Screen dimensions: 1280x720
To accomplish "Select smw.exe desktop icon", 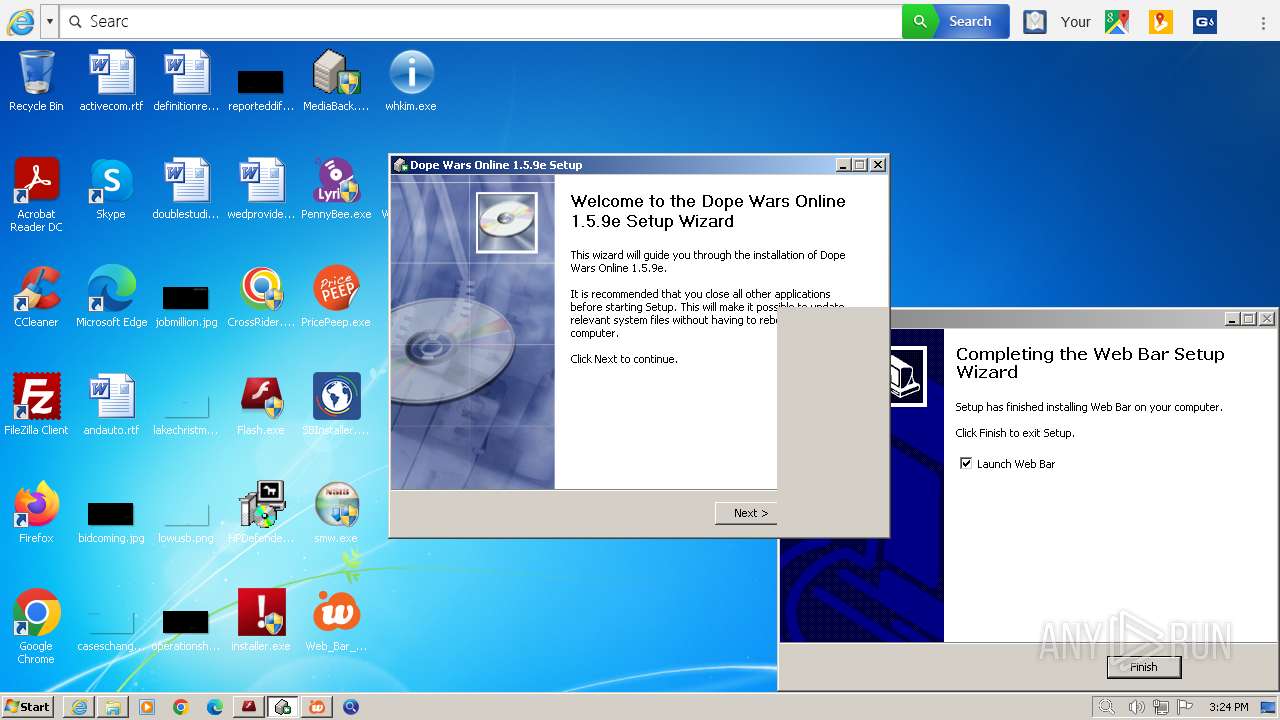I will tap(336, 512).
